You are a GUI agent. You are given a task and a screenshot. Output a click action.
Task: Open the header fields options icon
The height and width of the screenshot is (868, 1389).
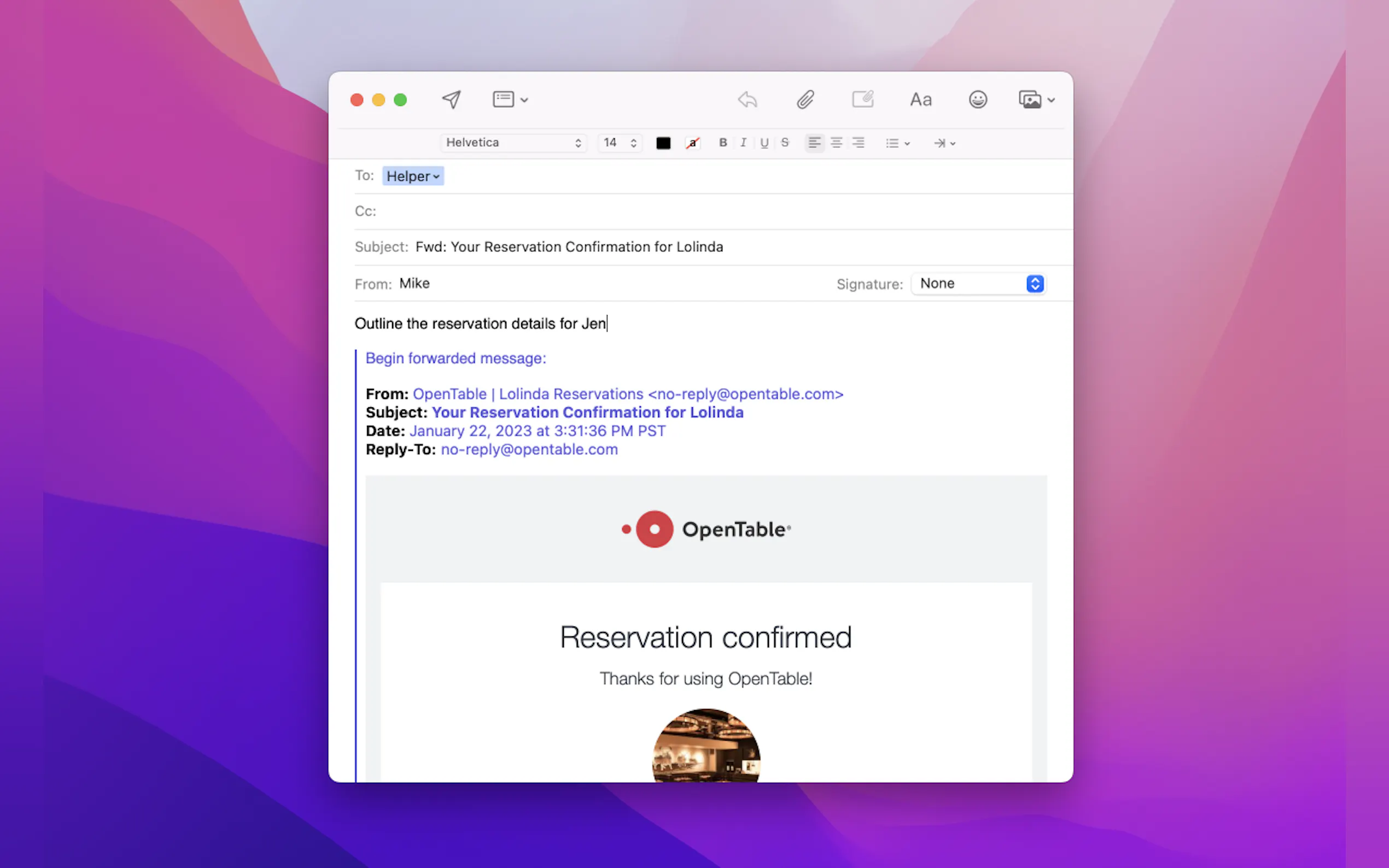[x=509, y=99]
